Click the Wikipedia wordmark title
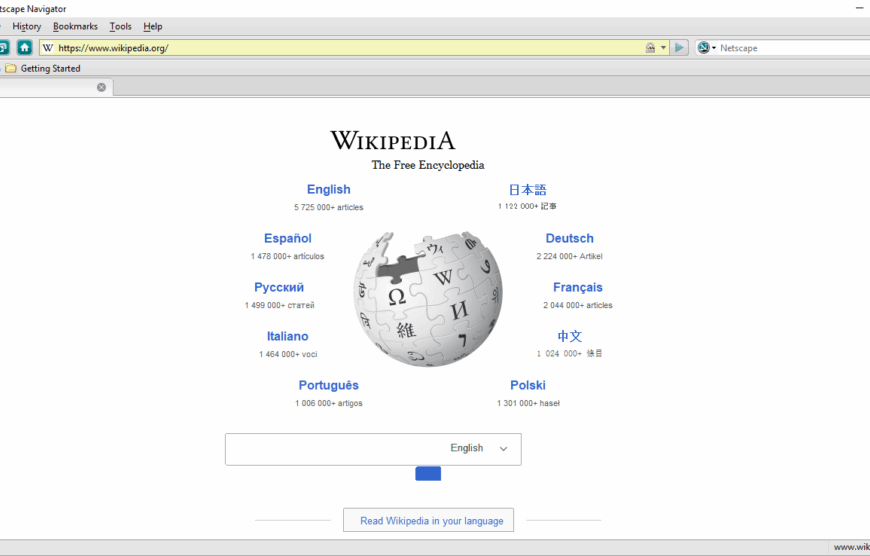Screen dimensions: 870x556 [x=393, y=140]
